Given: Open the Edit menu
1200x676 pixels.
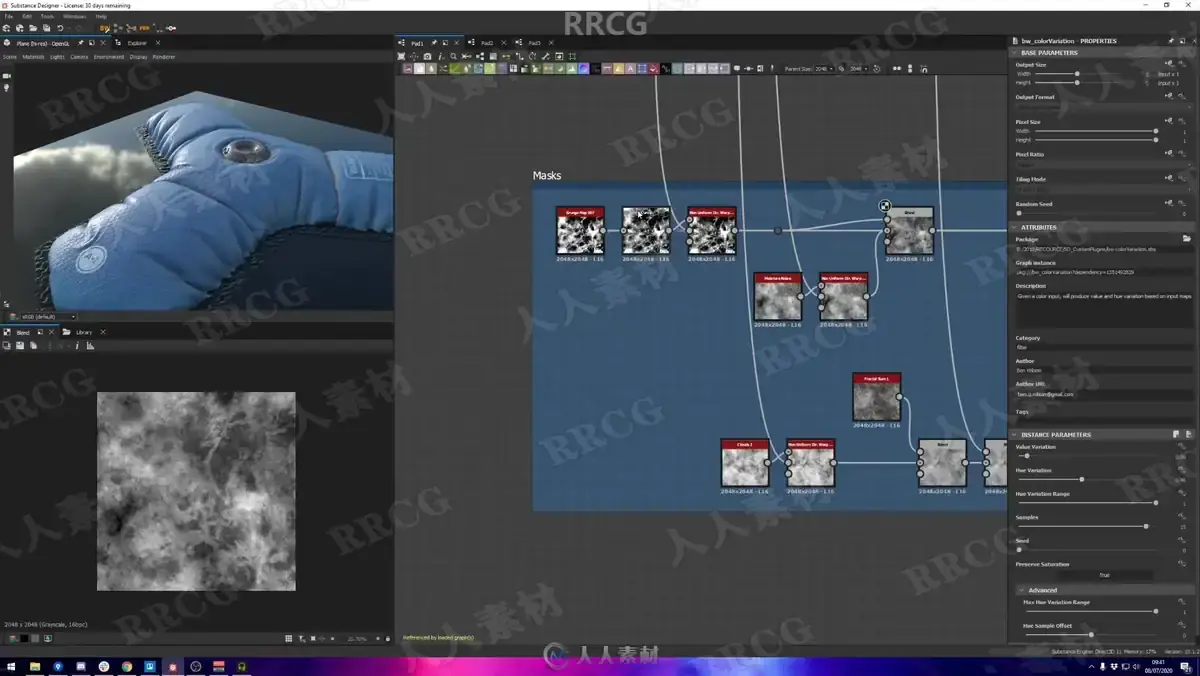Looking at the screenshot, I should click(x=27, y=17).
